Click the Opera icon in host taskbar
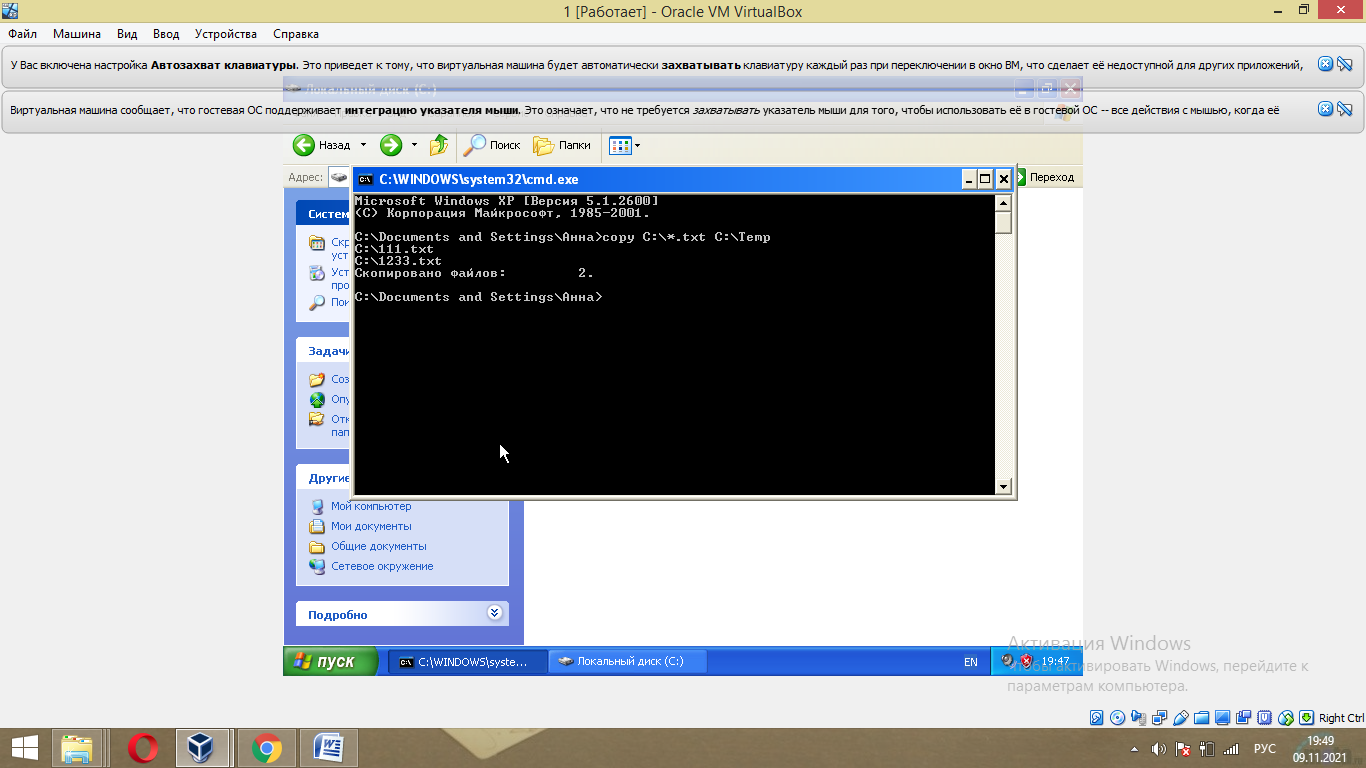The width and height of the screenshot is (1366, 768). (143, 748)
